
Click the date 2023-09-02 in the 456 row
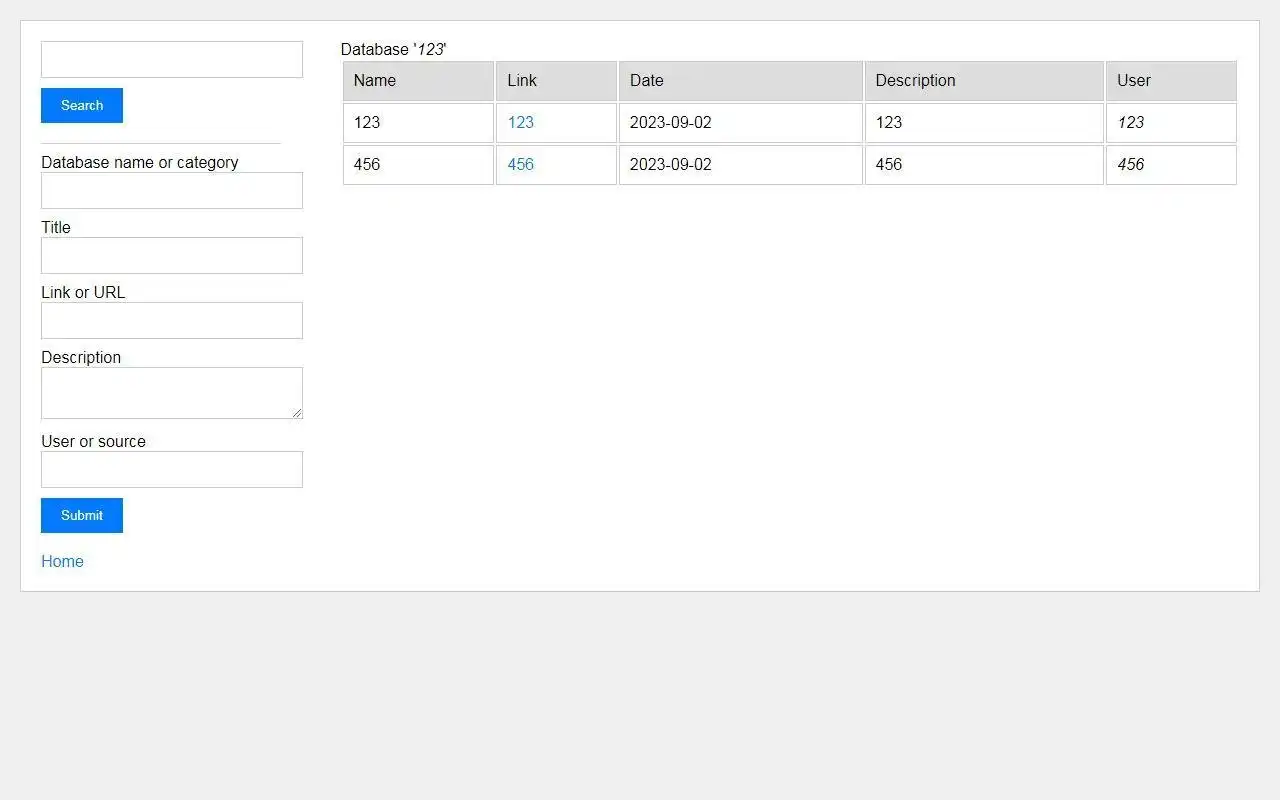point(741,165)
